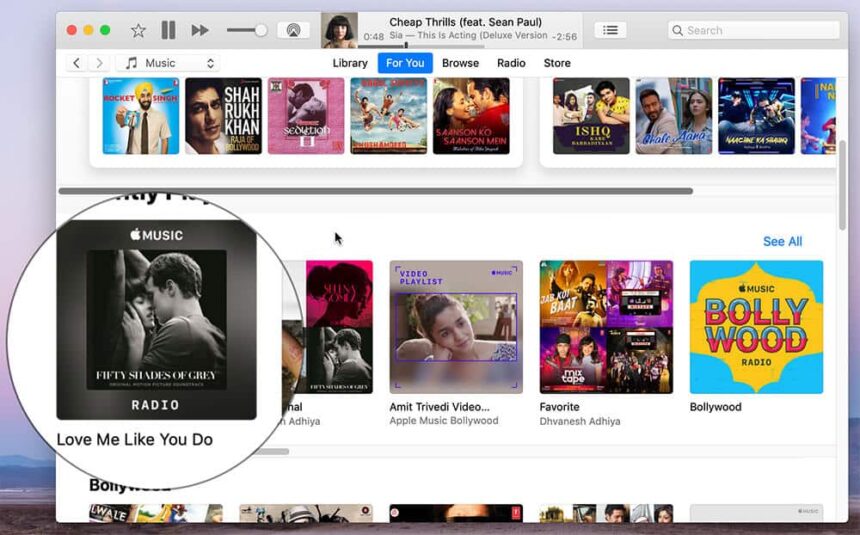
Task: Adjust the volume slider knob
Action: [x=261, y=30]
